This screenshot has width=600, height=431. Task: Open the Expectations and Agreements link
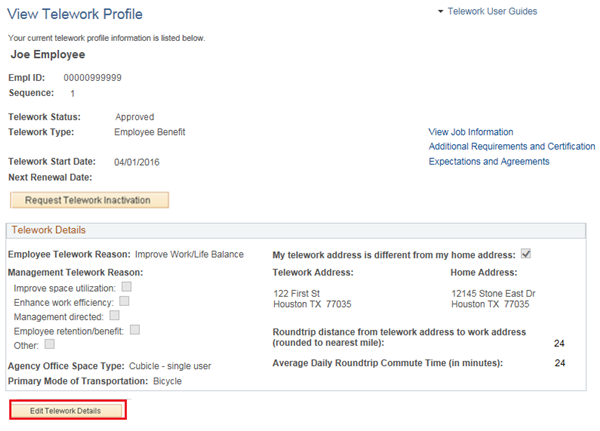pyautogui.click(x=488, y=162)
